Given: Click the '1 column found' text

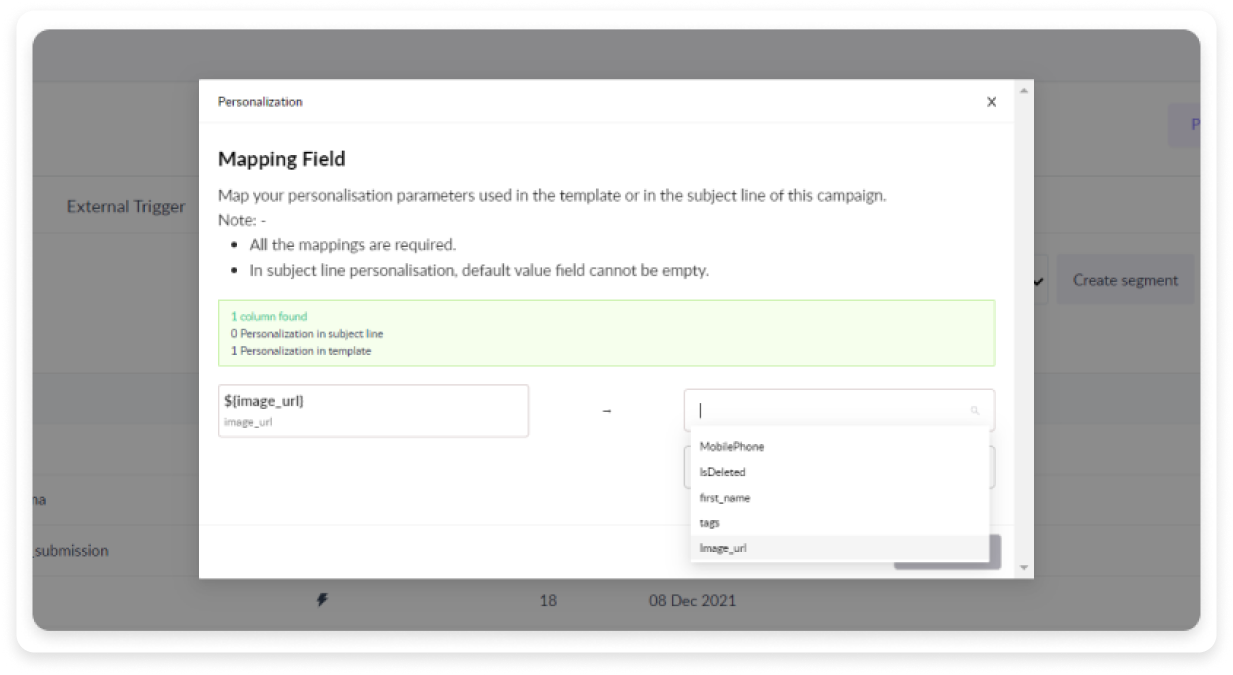Looking at the screenshot, I should click(x=269, y=316).
